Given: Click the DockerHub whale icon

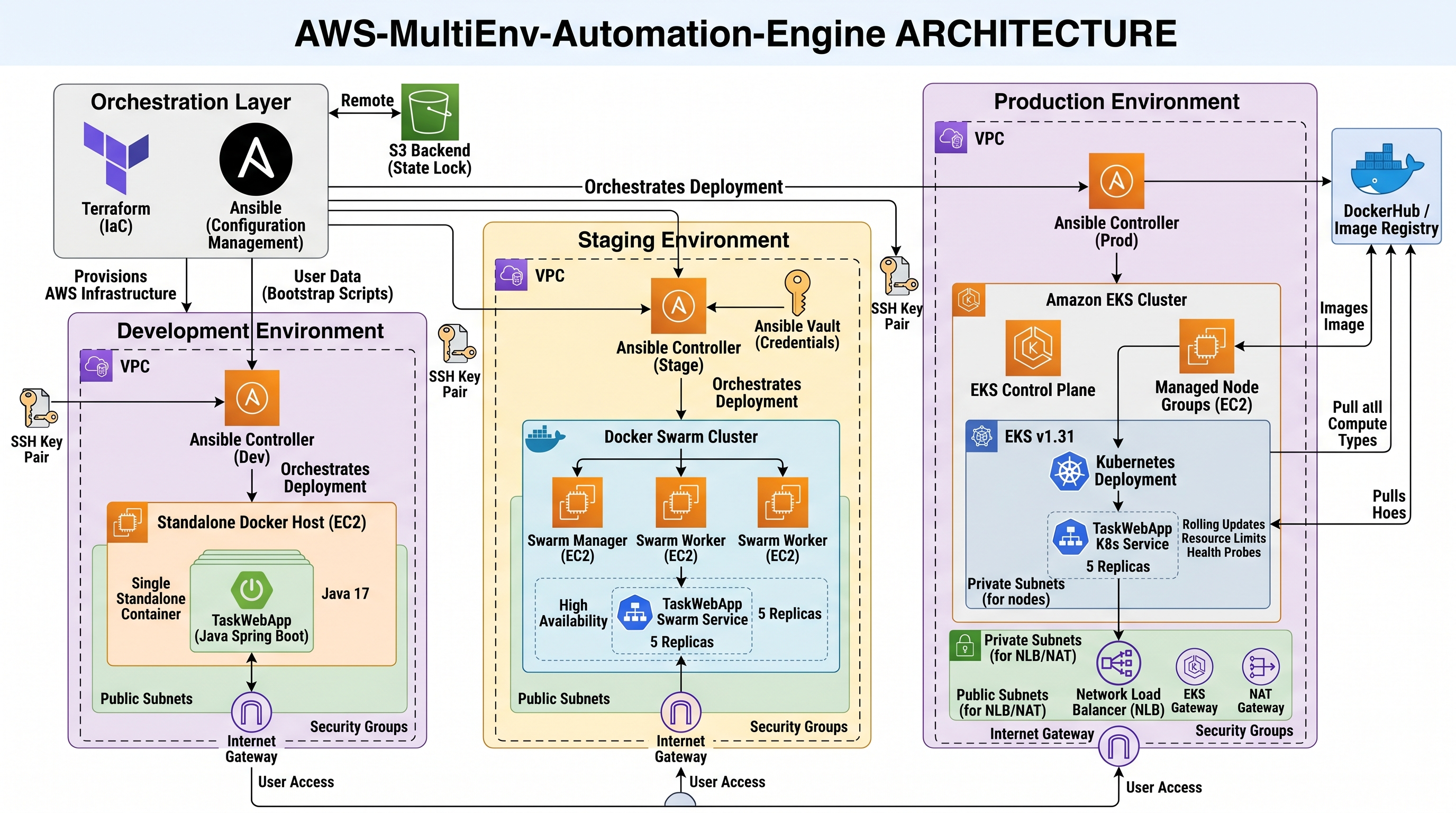Looking at the screenshot, I should coord(1387,169).
